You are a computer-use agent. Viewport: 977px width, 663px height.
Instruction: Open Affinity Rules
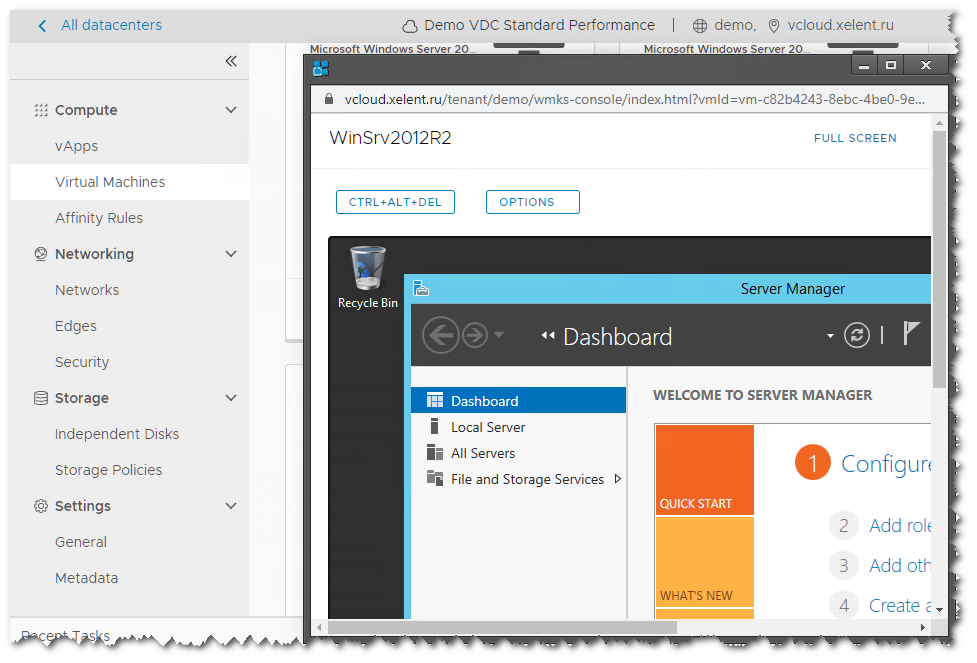(x=98, y=218)
